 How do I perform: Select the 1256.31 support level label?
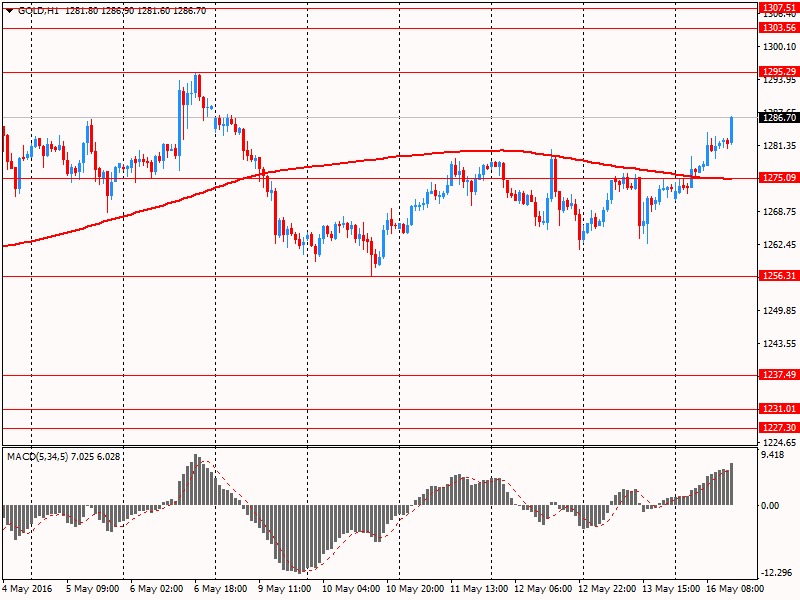779,276
